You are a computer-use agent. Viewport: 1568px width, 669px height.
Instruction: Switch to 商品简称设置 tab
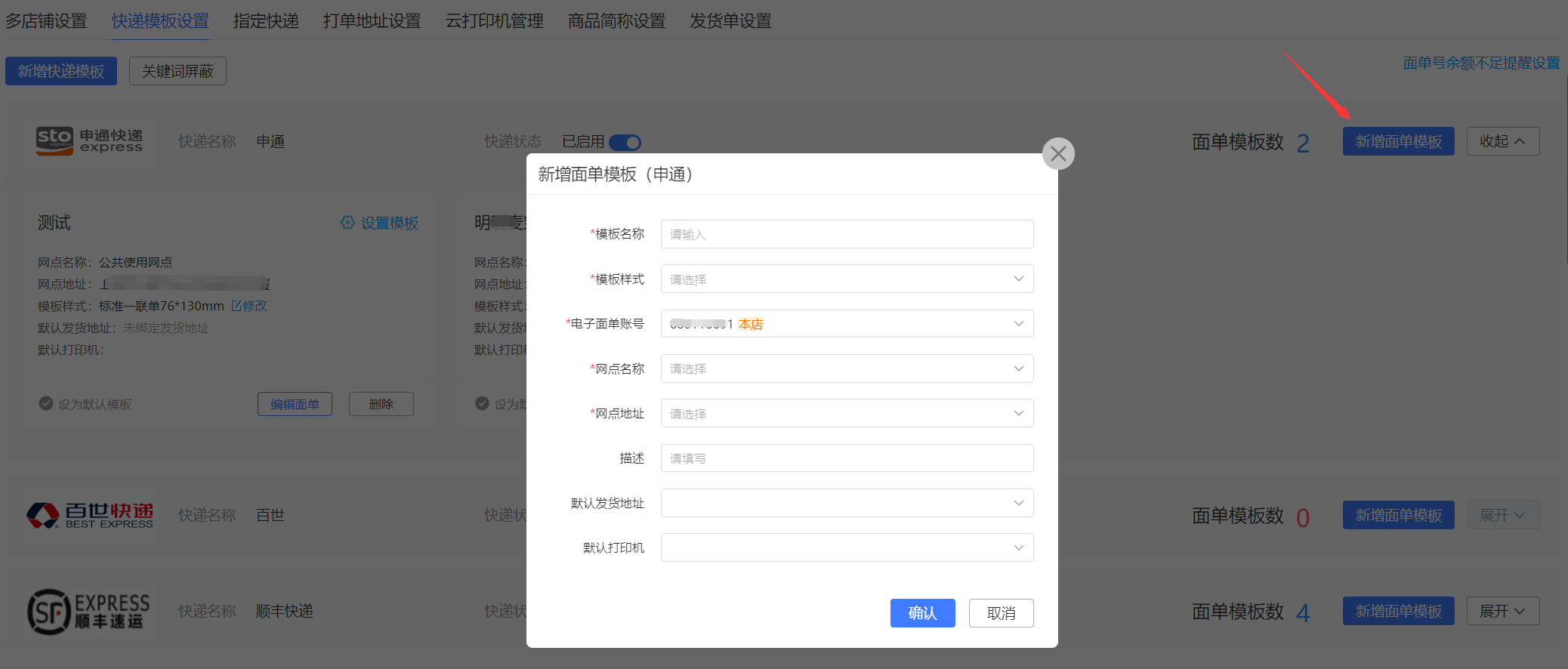point(617,21)
